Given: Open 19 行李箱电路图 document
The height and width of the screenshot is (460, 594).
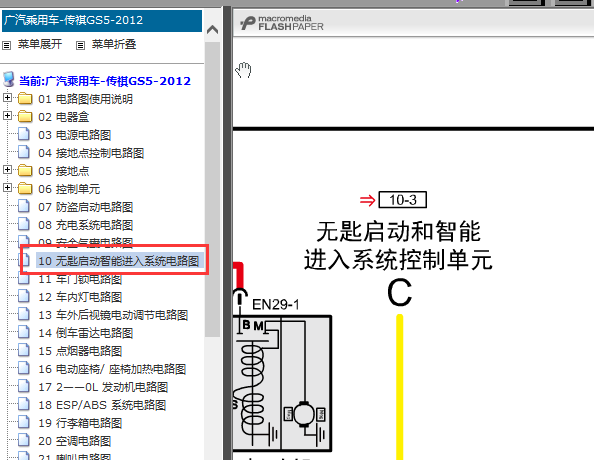Looking at the screenshot, I should click(x=80, y=423).
